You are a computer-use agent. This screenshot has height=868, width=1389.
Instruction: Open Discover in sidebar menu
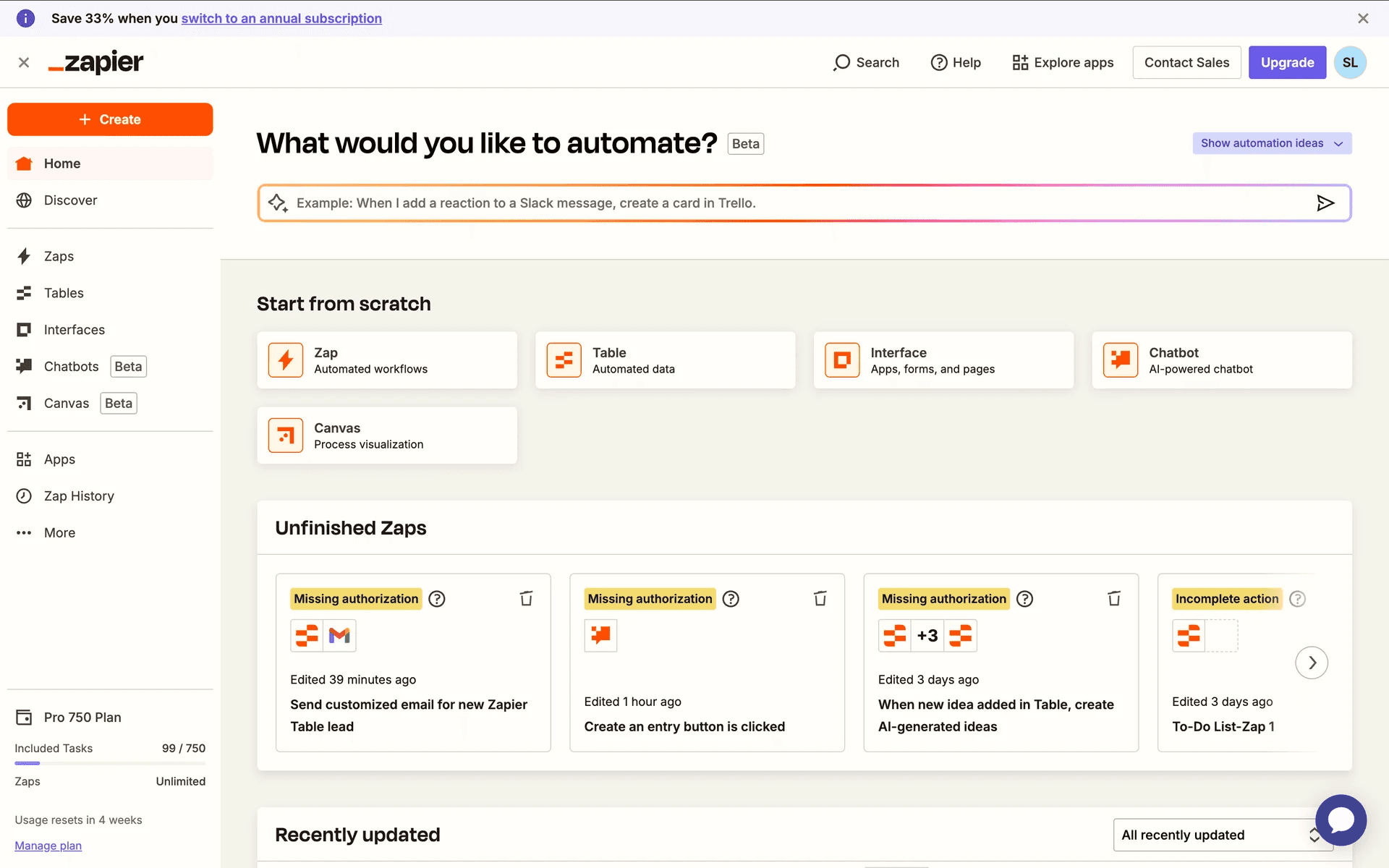(70, 200)
